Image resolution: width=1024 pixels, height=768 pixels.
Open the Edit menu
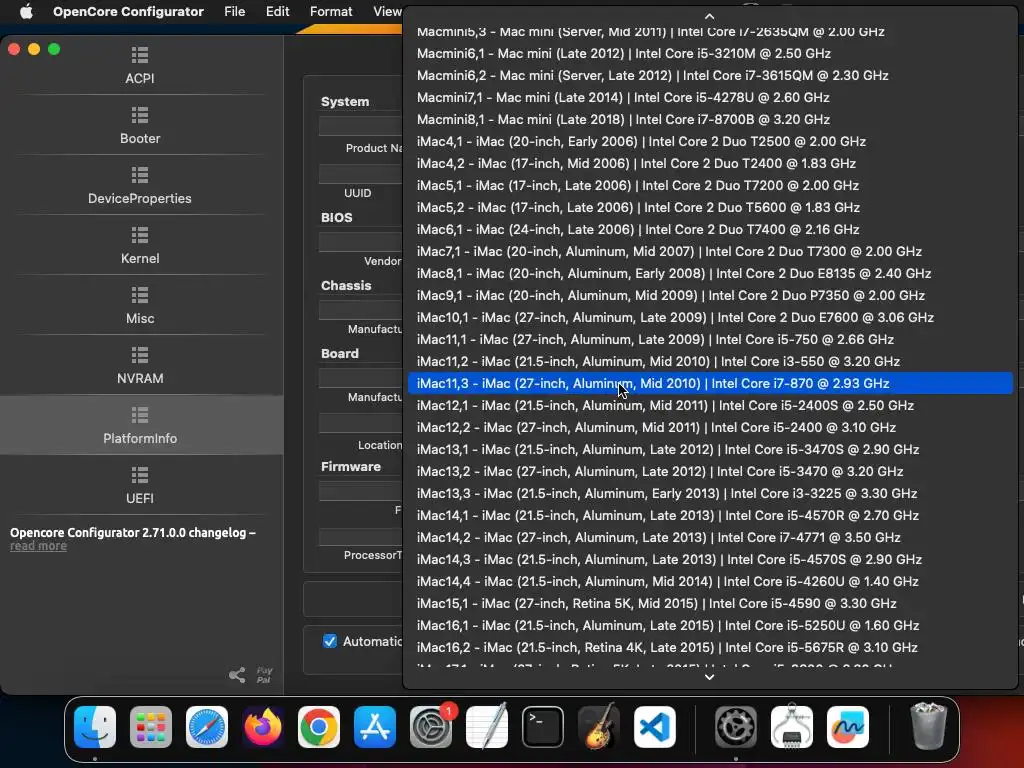[x=278, y=11]
